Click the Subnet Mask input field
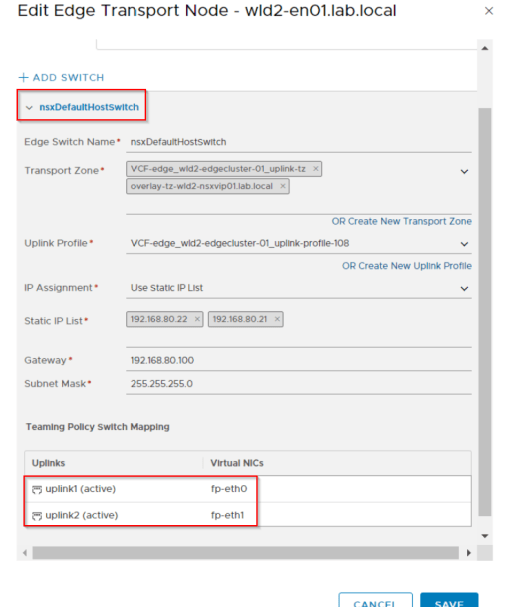This screenshot has height=607, width=505. (x=299, y=384)
